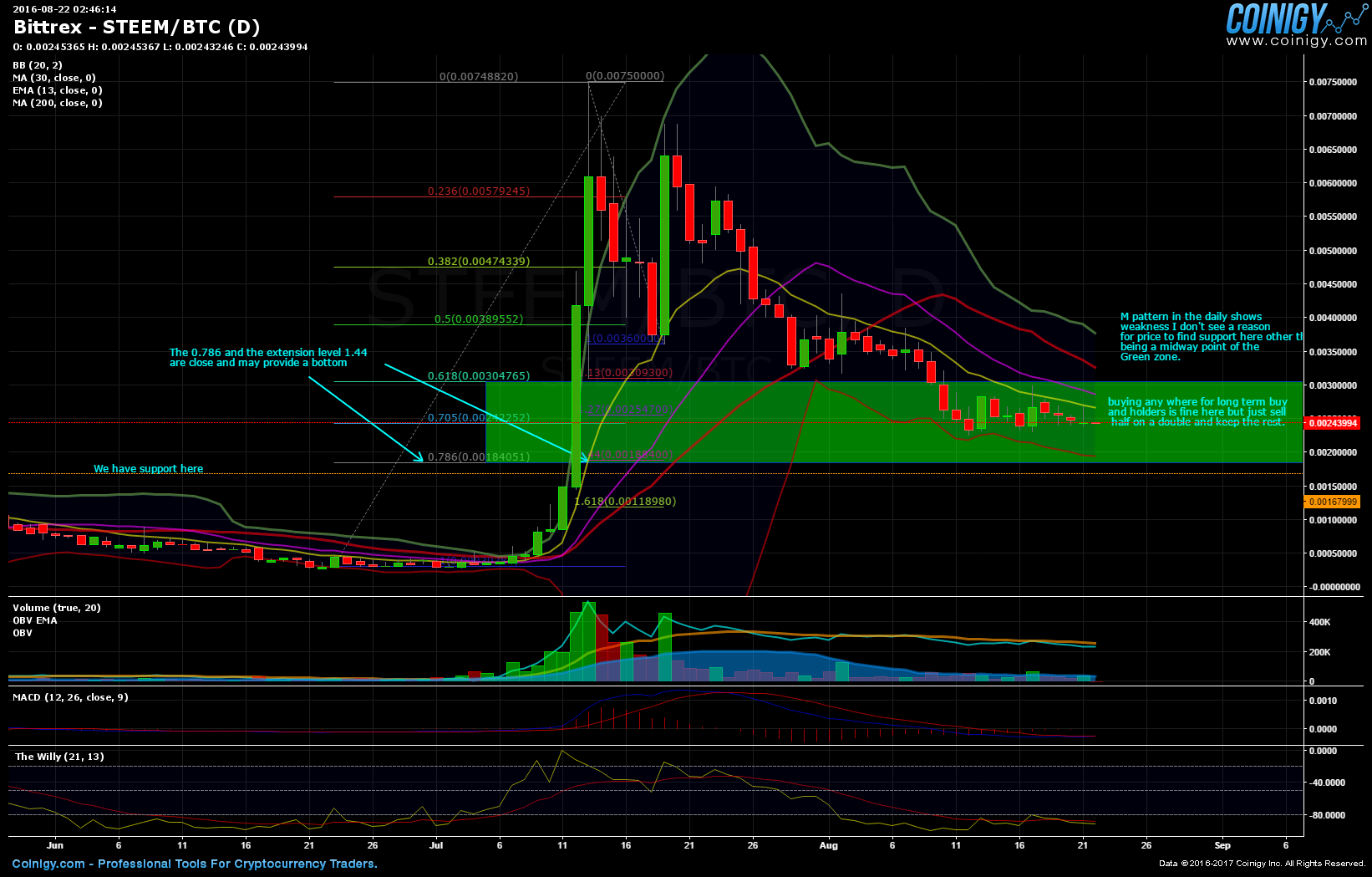Screen dimensions: 1372x877
Task: Click the 0.00750000 price axis label
Action: [1334, 82]
